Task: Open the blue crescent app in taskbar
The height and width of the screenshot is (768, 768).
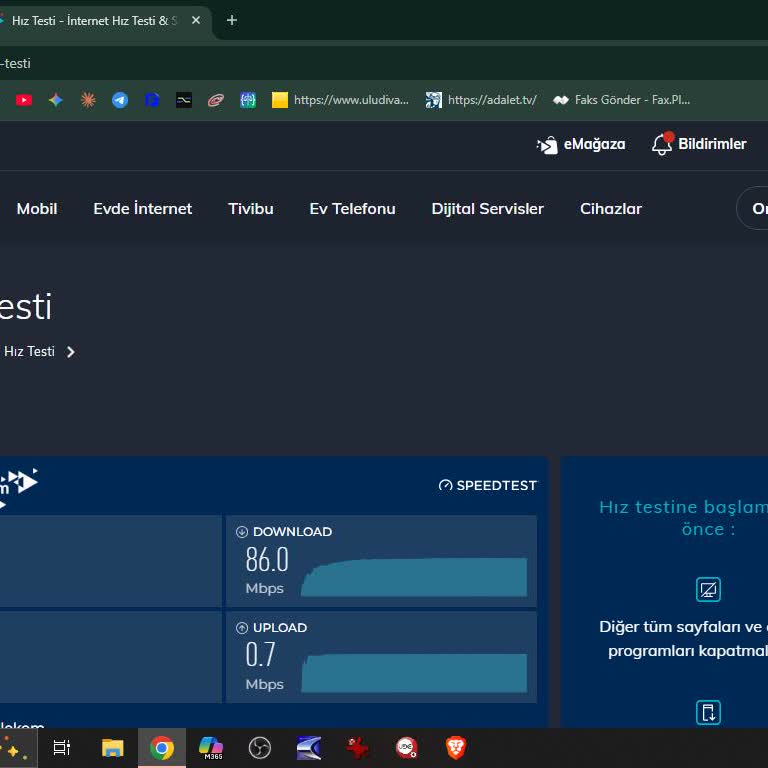Action: tap(309, 748)
